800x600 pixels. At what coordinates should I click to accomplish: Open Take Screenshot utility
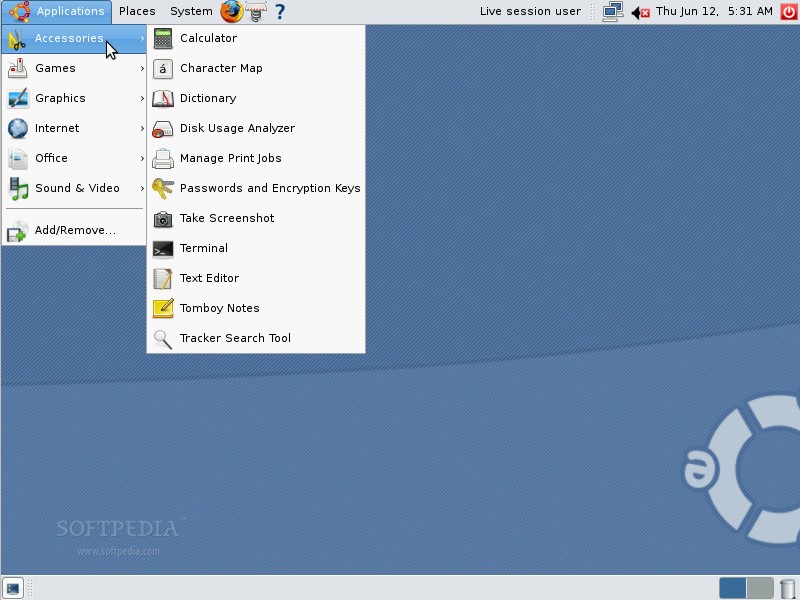[227, 218]
